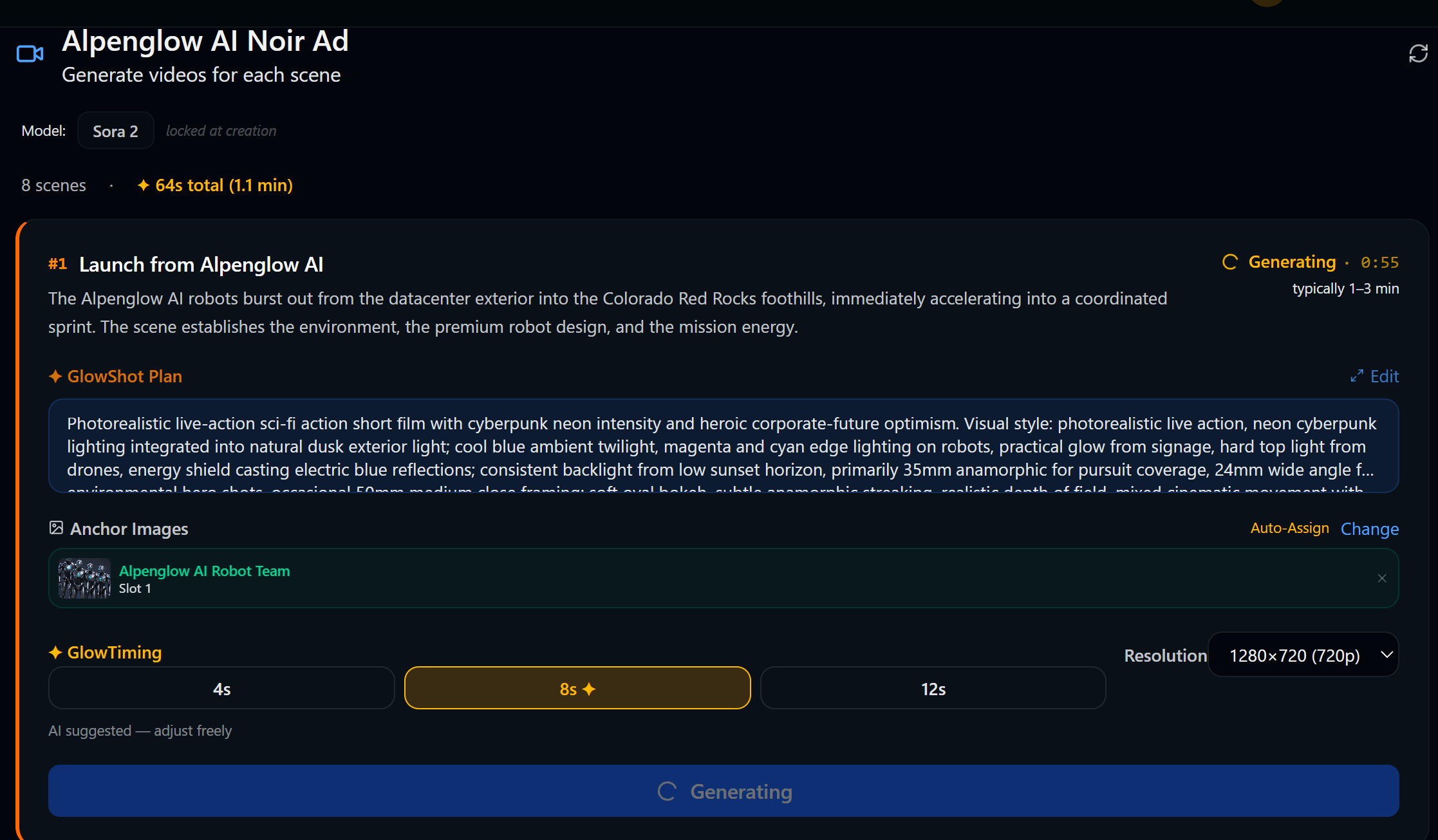Screen dimensions: 1438x840
Task: Click the spinner icon next to Generating status
Action: [x=1229, y=263]
